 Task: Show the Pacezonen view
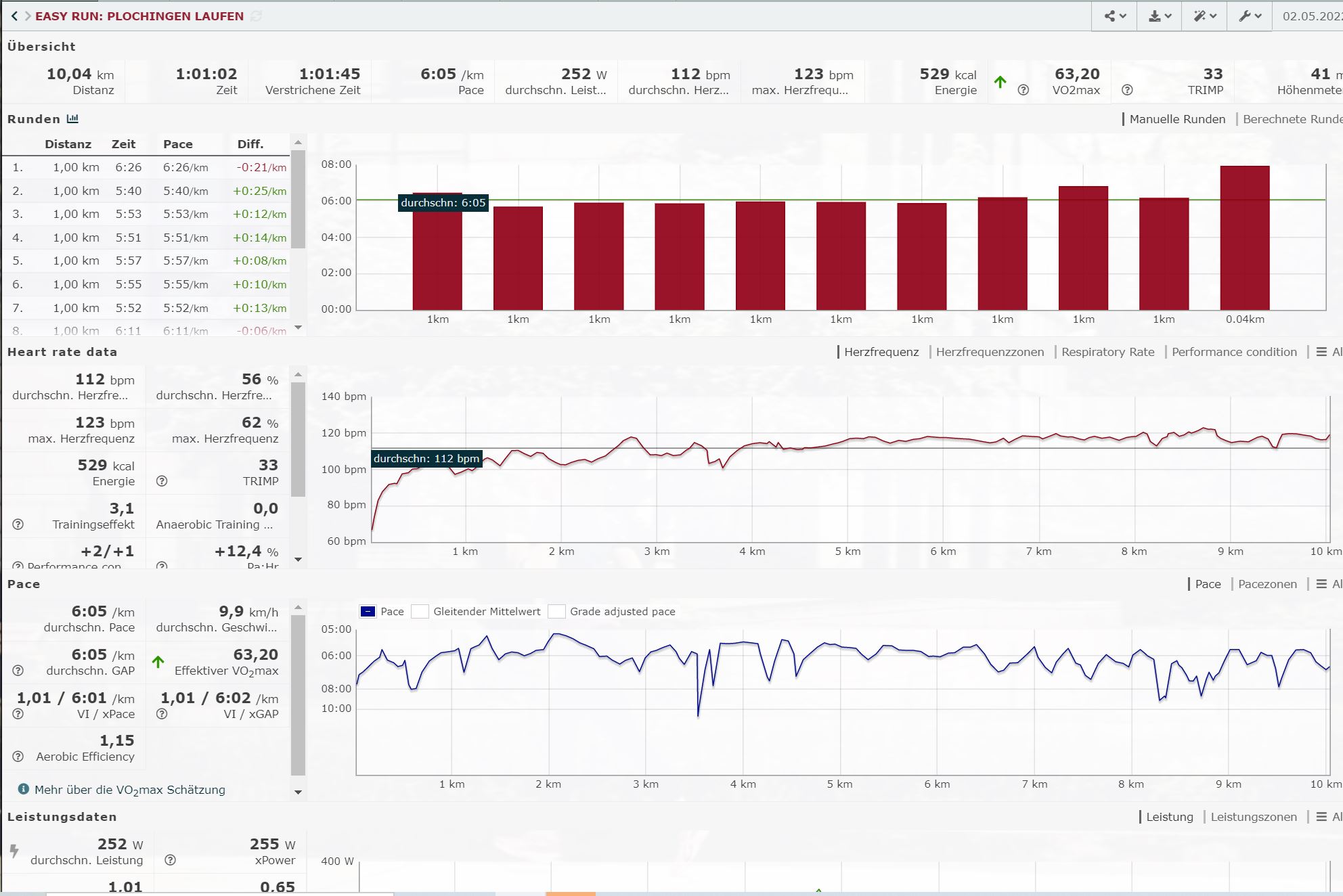(1267, 583)
